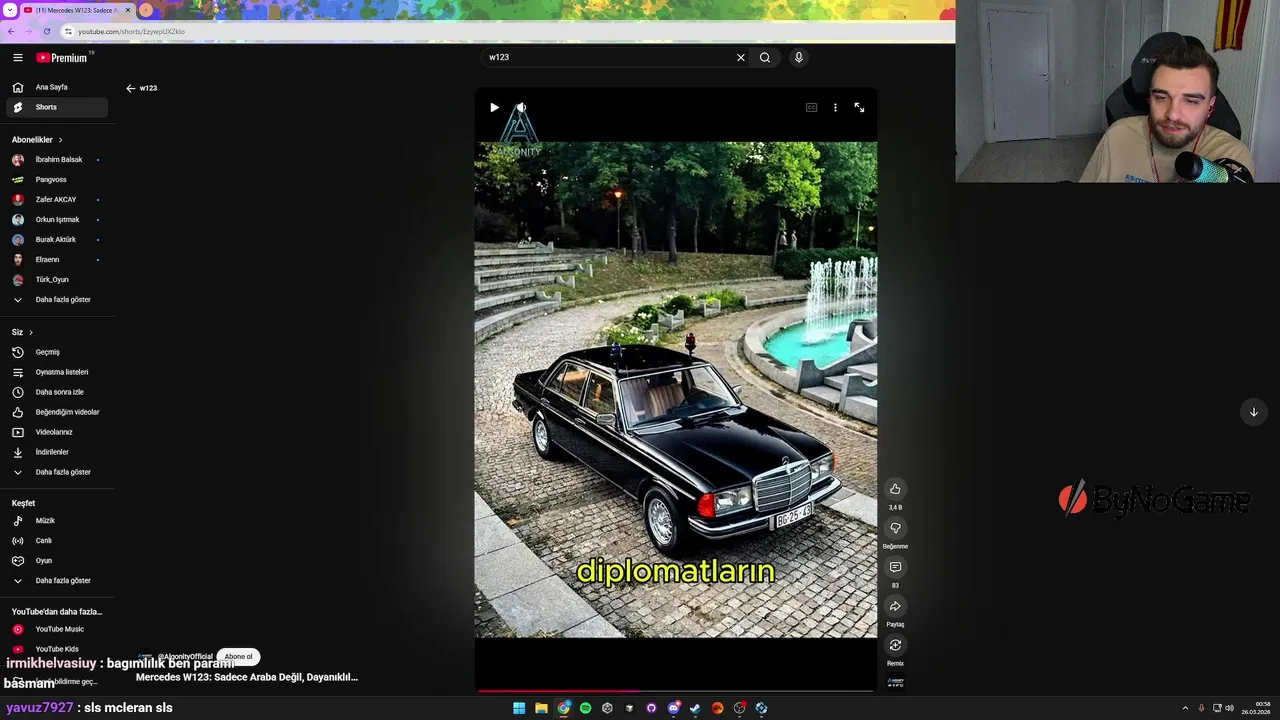This screenshot has width=1280, height=720.
Task: Open Ana Sayfa in sidebar
Action: (x=57, y=87)
